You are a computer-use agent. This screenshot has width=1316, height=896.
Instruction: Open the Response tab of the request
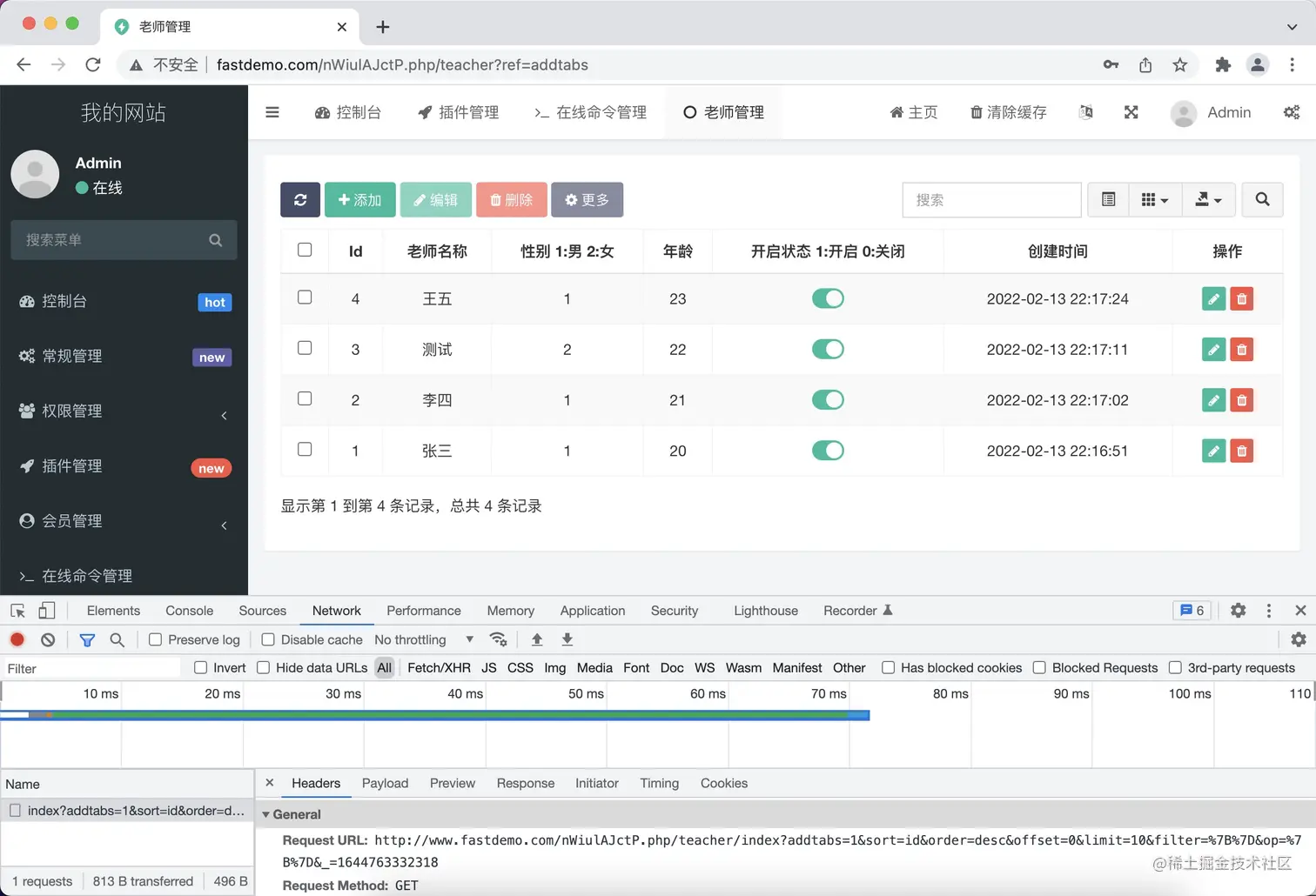click(526, 783)
